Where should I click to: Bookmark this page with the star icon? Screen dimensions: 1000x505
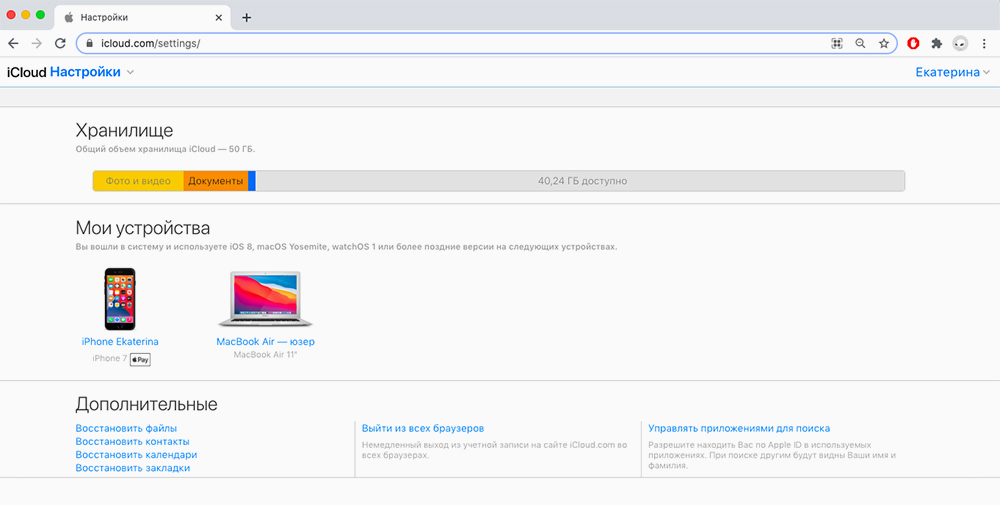tap(883, 43)
